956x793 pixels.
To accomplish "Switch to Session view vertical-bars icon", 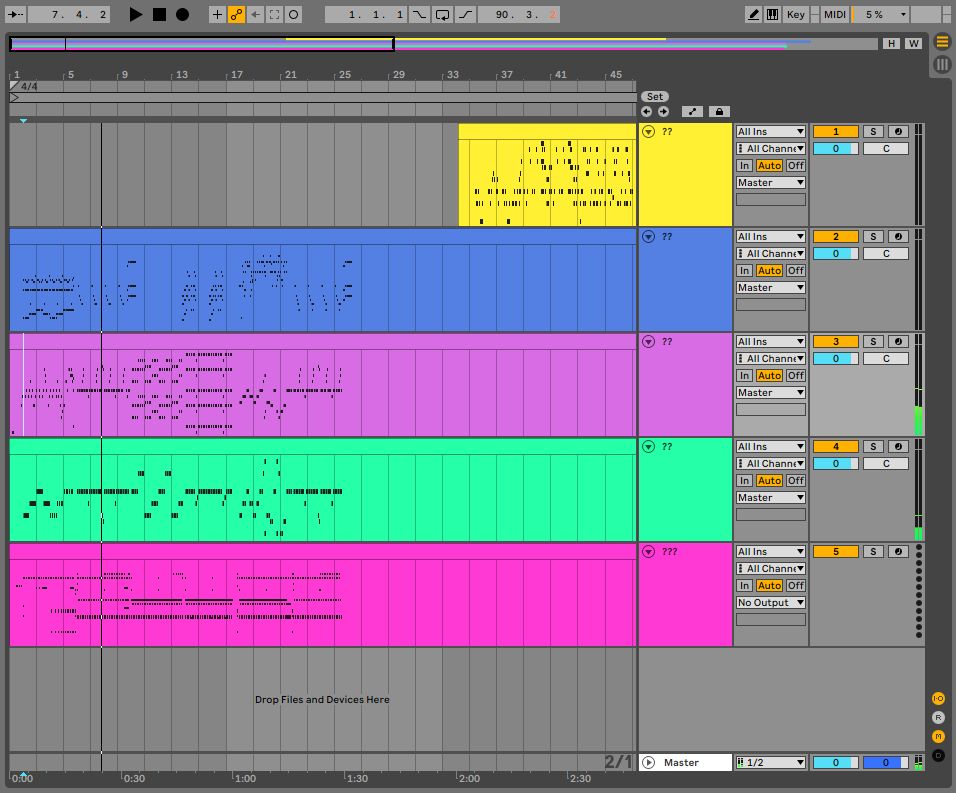I will tap(942, 64).
